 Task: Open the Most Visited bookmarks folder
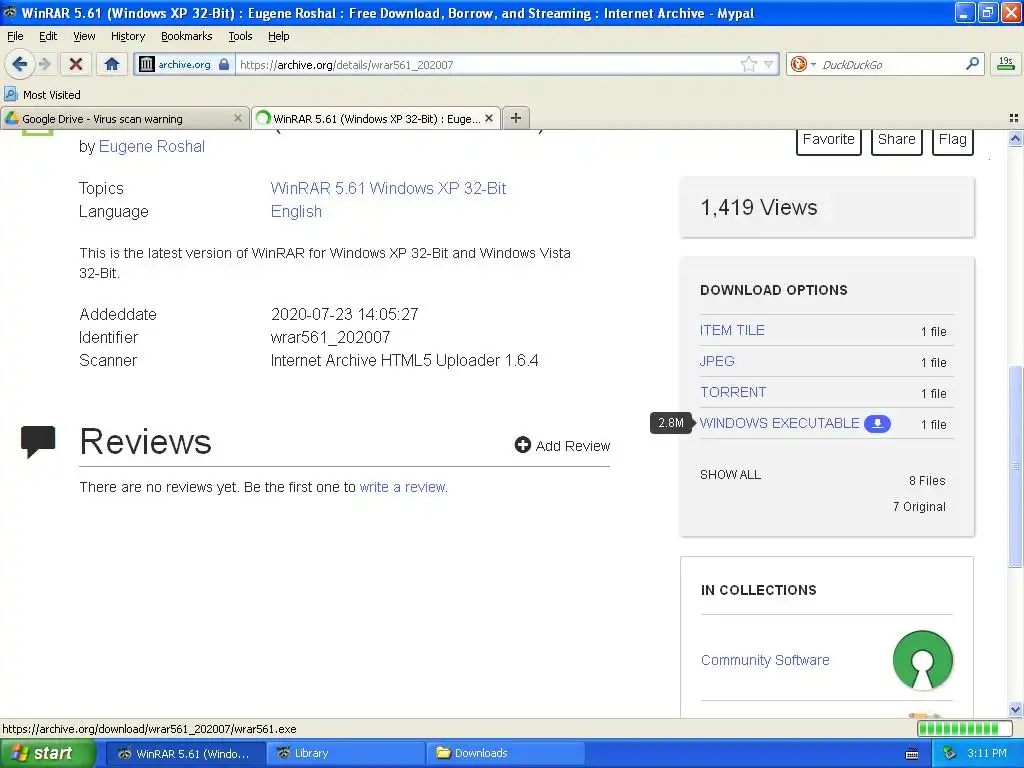point(42,95)
